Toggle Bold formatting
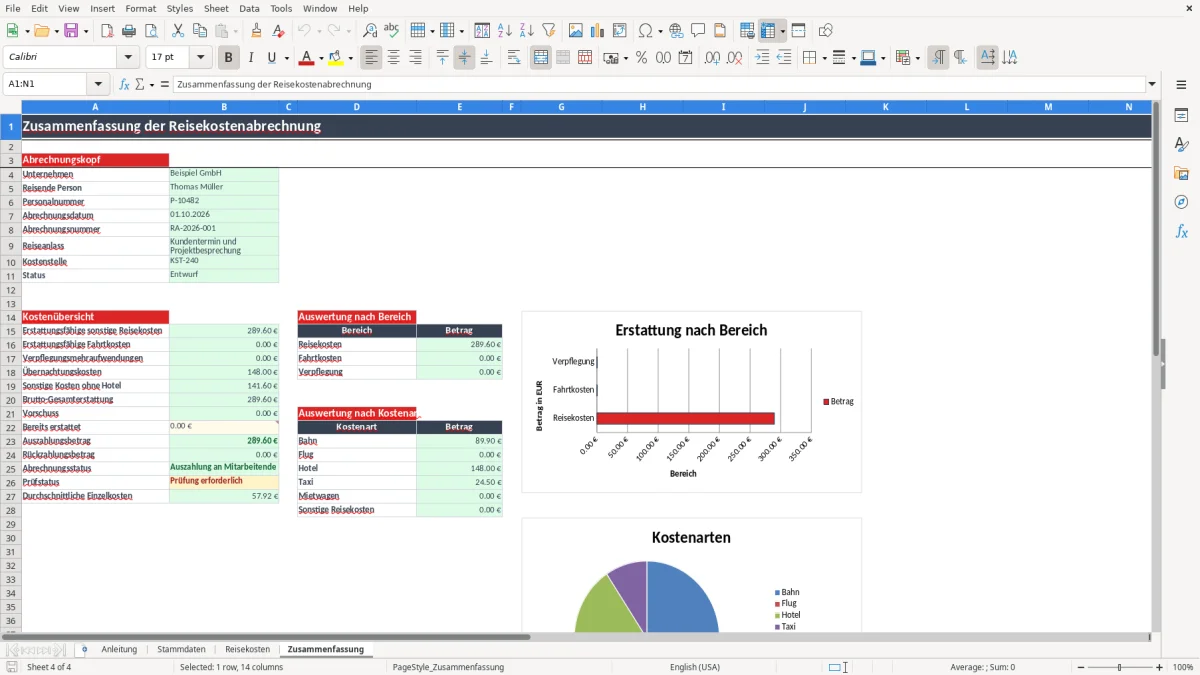 click(x=229, y=58)
